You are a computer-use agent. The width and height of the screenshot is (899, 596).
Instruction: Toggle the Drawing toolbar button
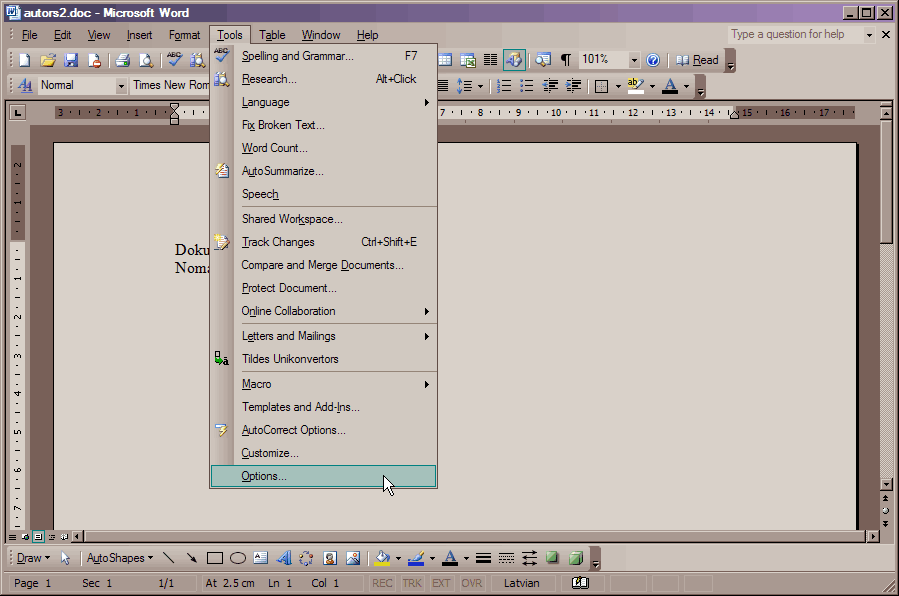click(x=514, y=60)
